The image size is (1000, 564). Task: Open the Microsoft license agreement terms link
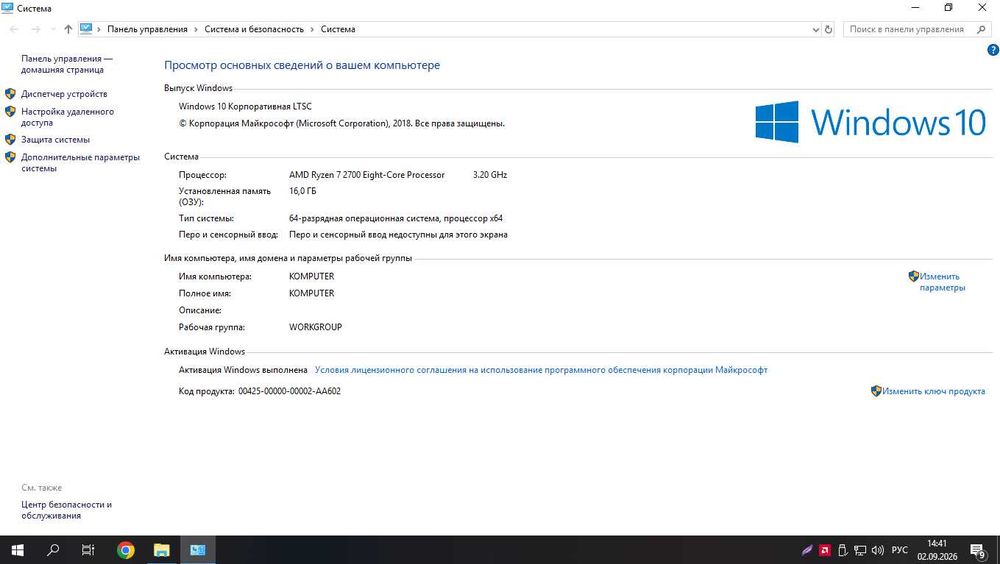(x=541, y=370)
